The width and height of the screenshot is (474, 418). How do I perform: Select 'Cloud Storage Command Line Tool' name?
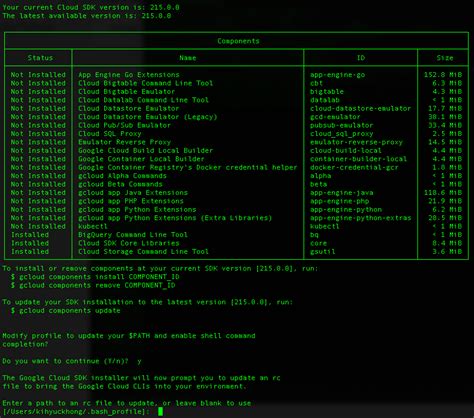(x=143, y=251)
